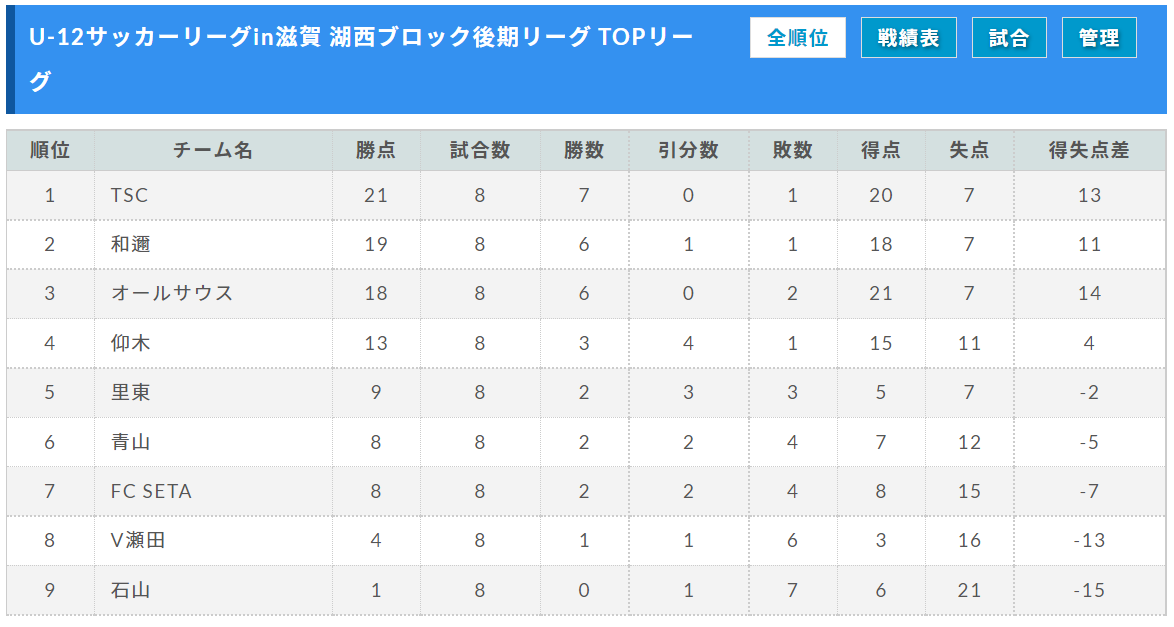Click the 順位 column header
This screenshot has width=1174, height=627.
tap(50, 151)
